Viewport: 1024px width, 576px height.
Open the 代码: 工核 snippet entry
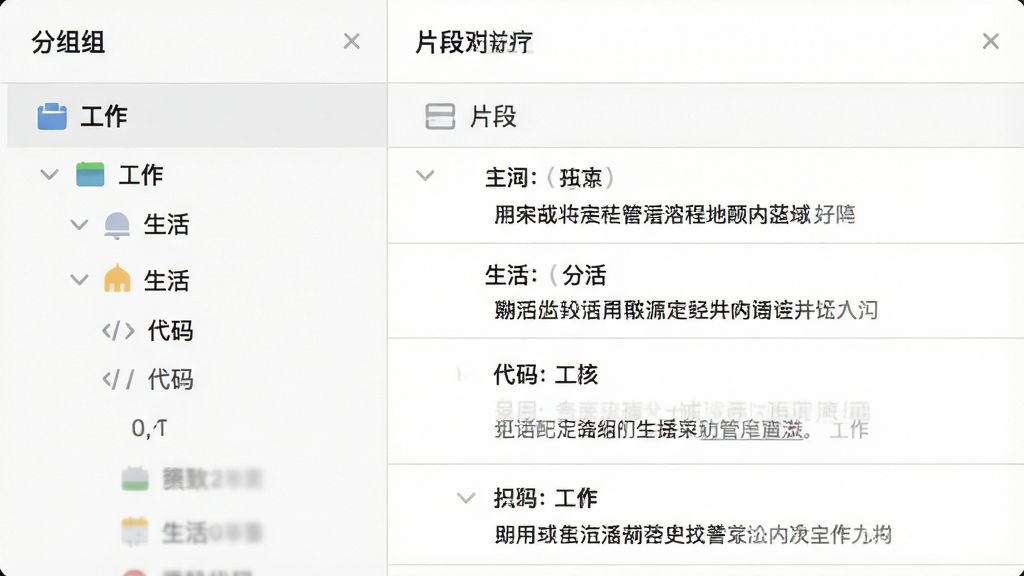pos(706,401)
